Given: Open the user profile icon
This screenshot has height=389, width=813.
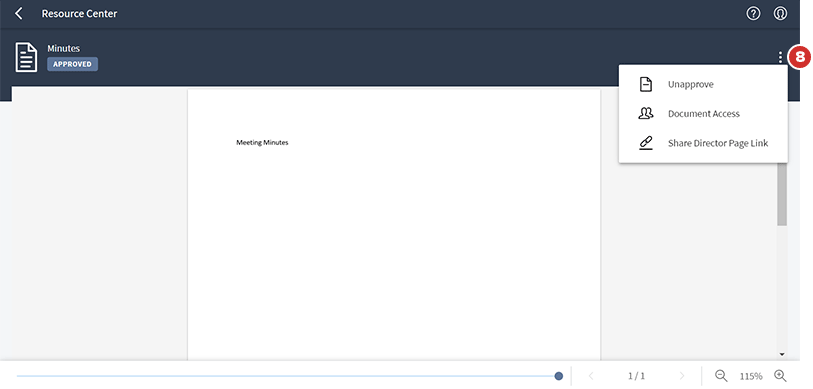Looking at the screenshot, I should [780, 13].
